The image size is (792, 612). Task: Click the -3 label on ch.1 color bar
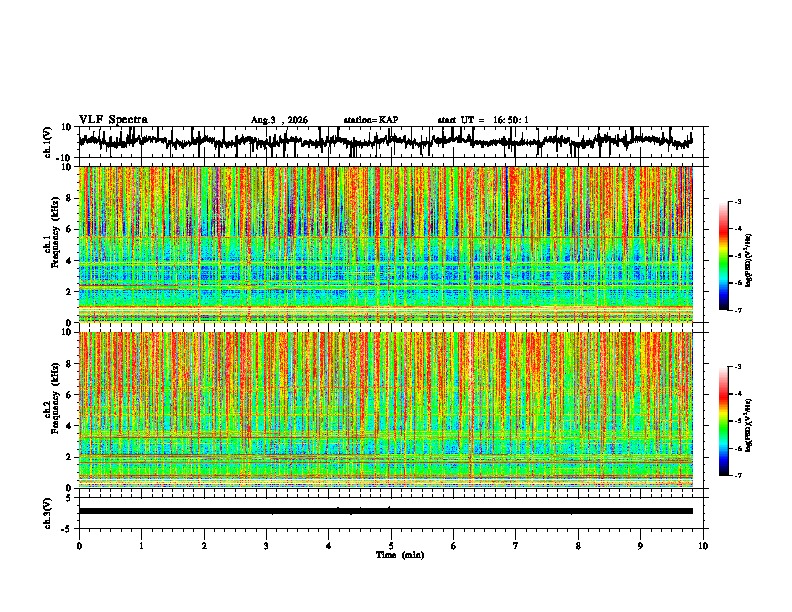[738, 201]
